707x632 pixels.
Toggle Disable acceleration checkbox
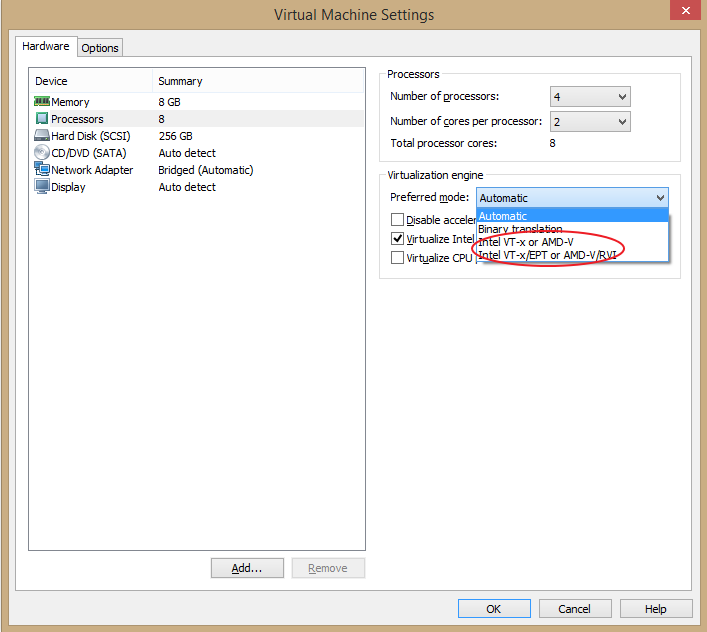tap(397, 220)
